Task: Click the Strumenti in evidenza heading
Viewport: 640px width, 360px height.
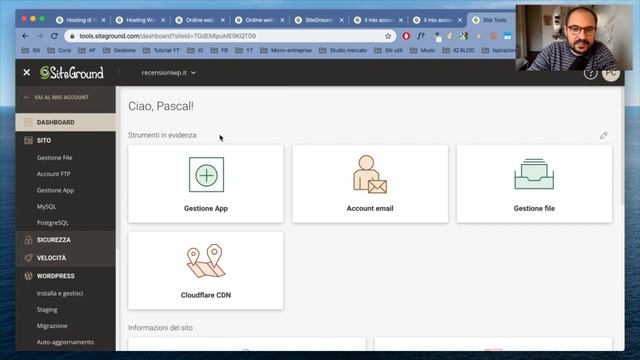Action: click(x=162, y=135)
